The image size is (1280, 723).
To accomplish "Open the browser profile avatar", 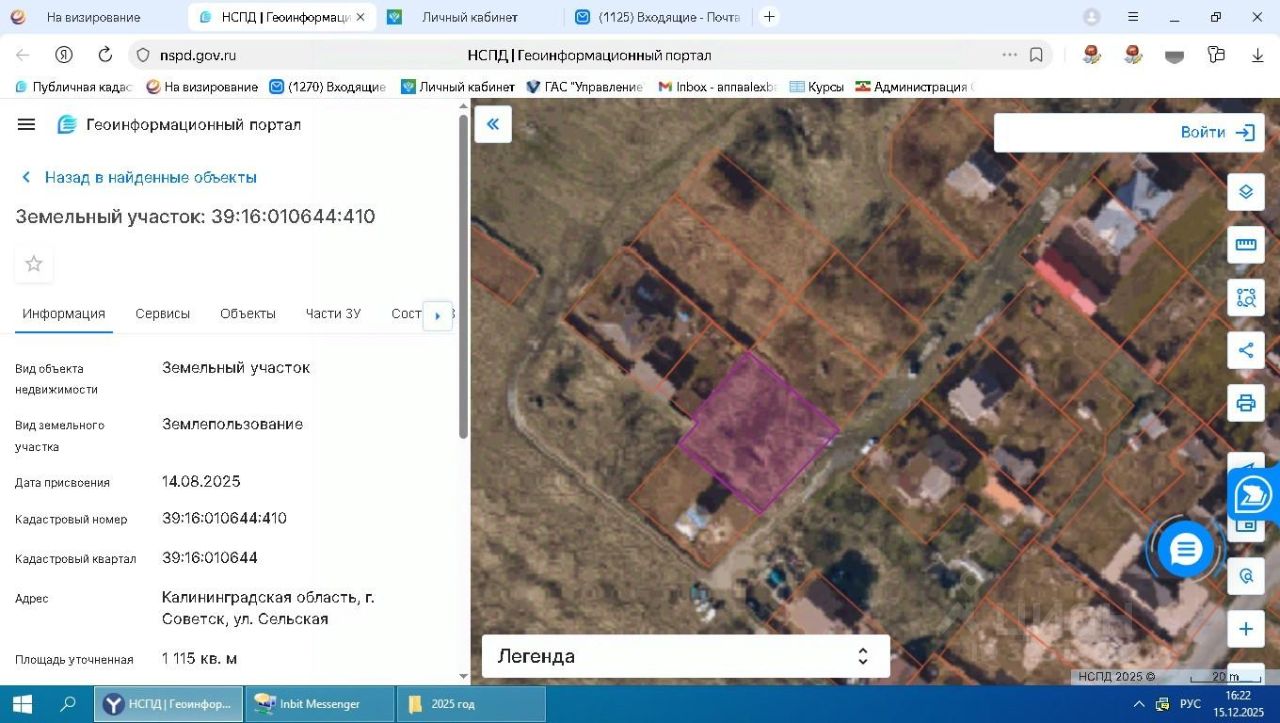I will click(x=1092, y=17).
